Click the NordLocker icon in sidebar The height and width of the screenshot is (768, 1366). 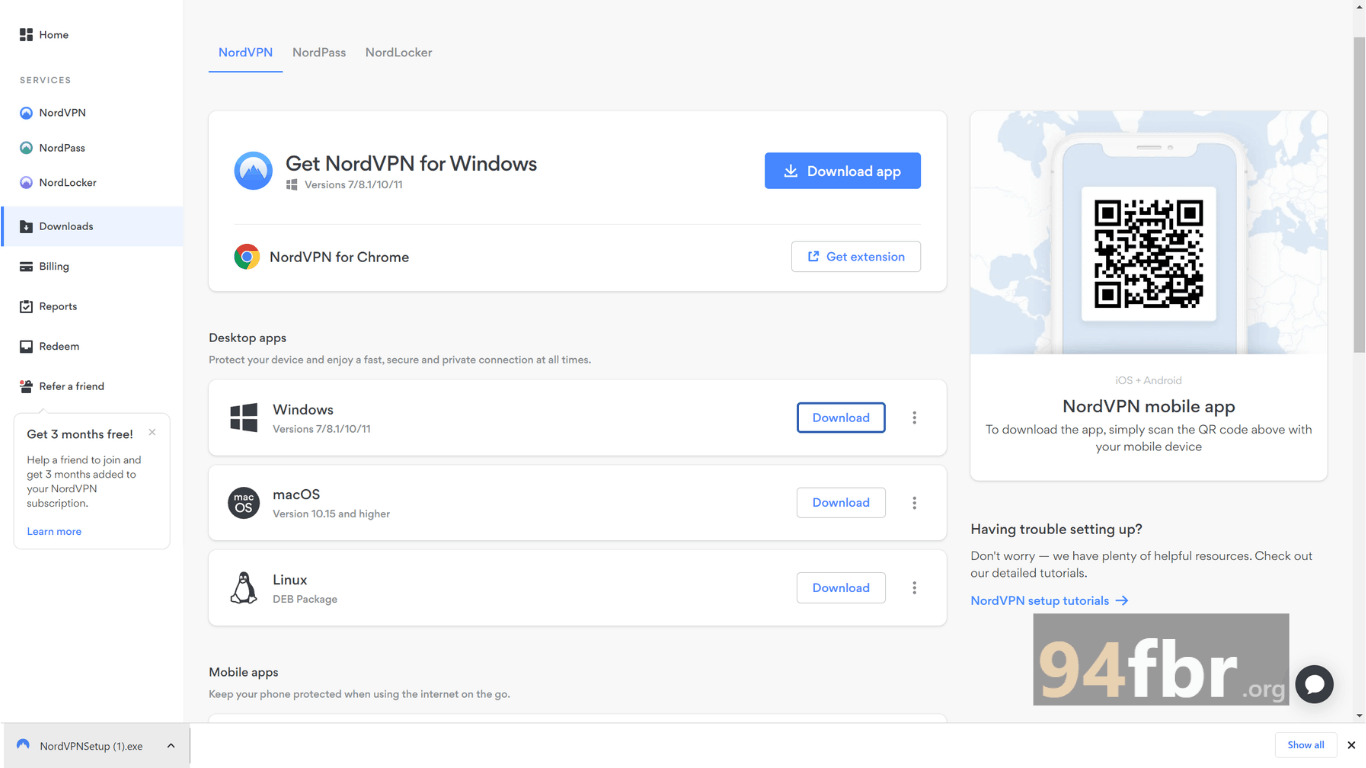(x=26, y=183)
